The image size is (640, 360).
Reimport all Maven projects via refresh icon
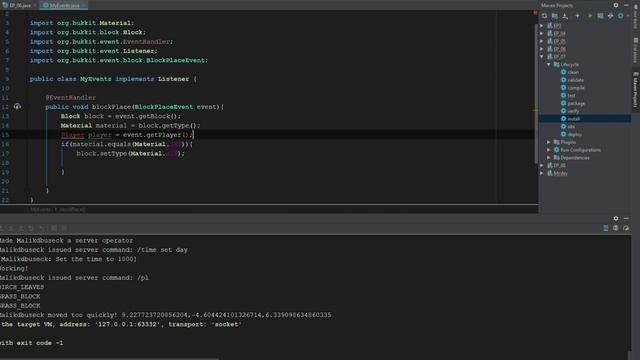[x=544, y=16]
